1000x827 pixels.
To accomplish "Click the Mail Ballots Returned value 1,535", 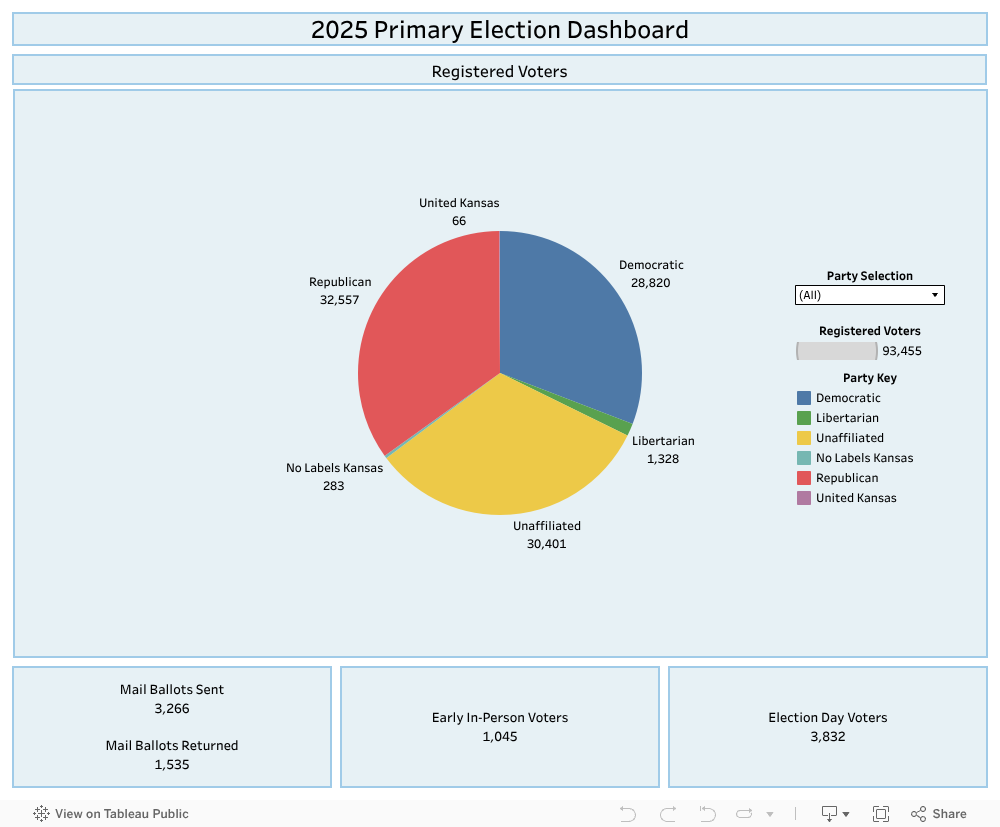I will pos(172,765).
